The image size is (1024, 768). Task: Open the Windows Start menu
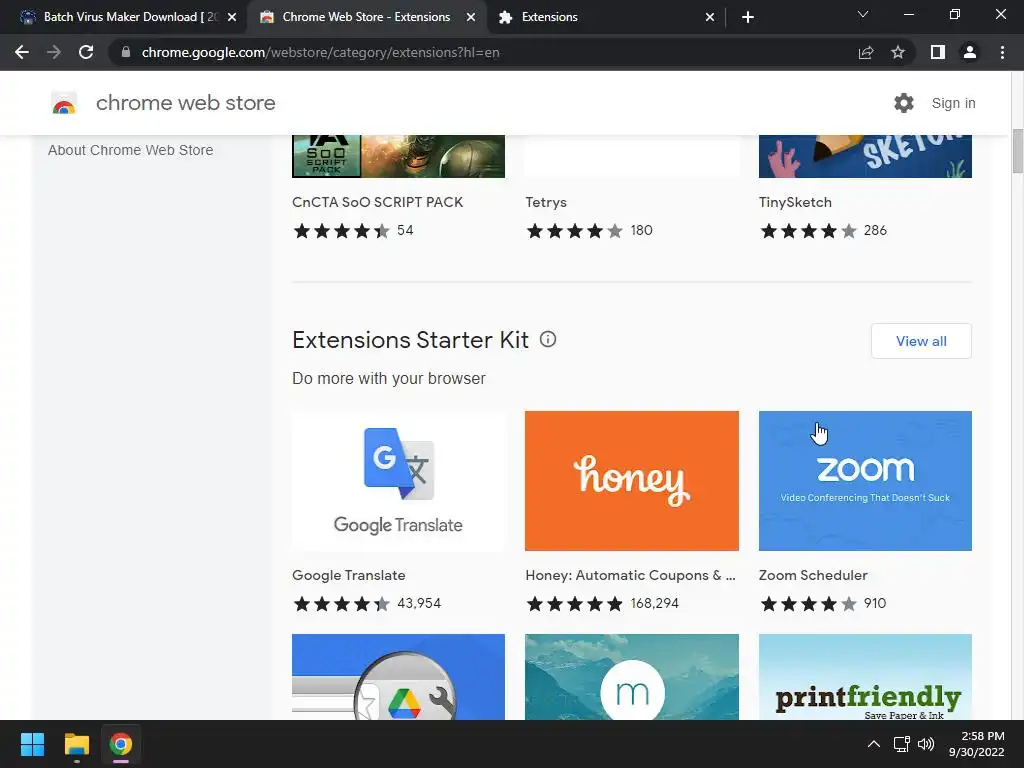point(32,744)
